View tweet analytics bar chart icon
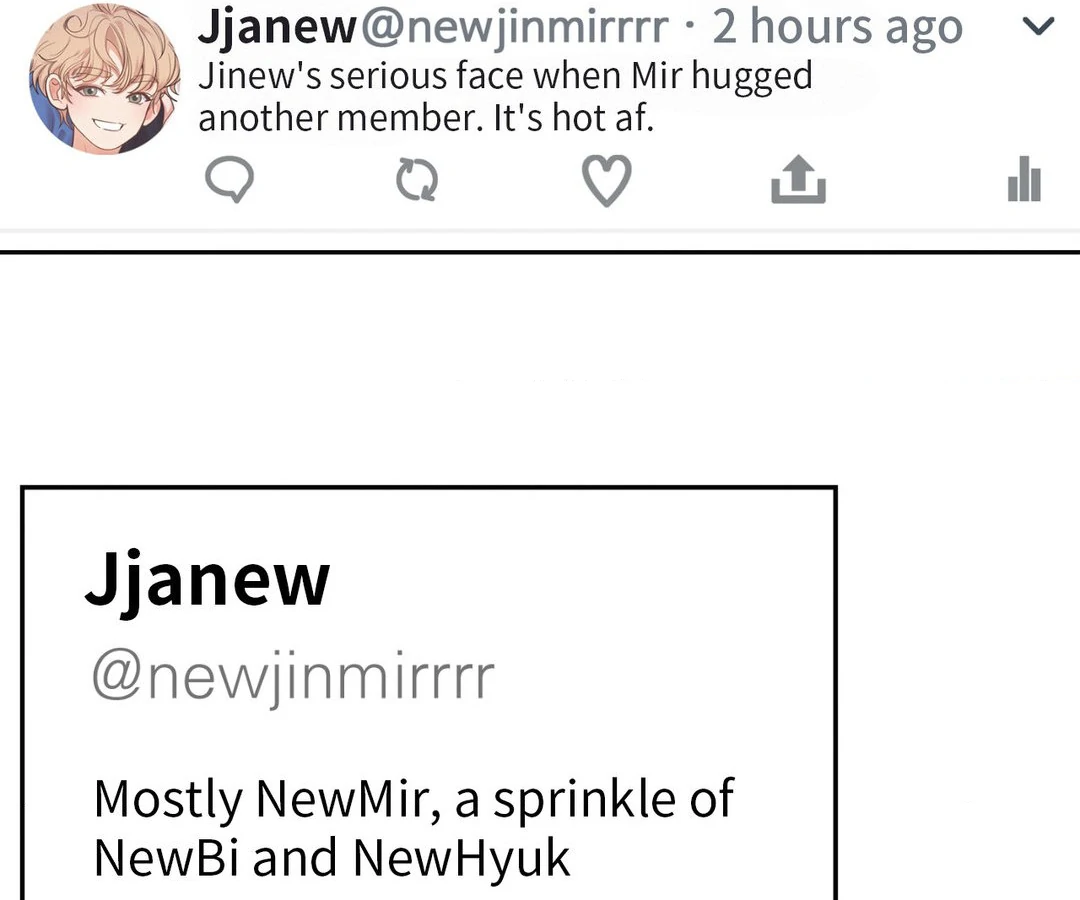 point(1024,182)
